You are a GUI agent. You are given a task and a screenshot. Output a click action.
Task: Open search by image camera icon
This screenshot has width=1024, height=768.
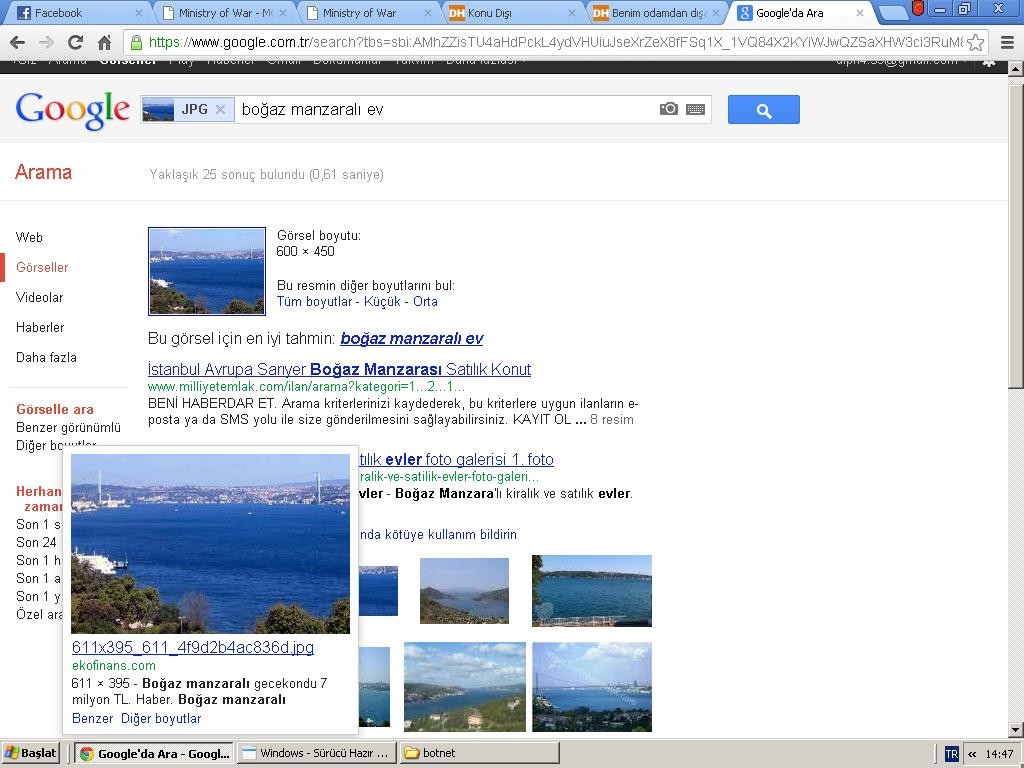(669, 109)
